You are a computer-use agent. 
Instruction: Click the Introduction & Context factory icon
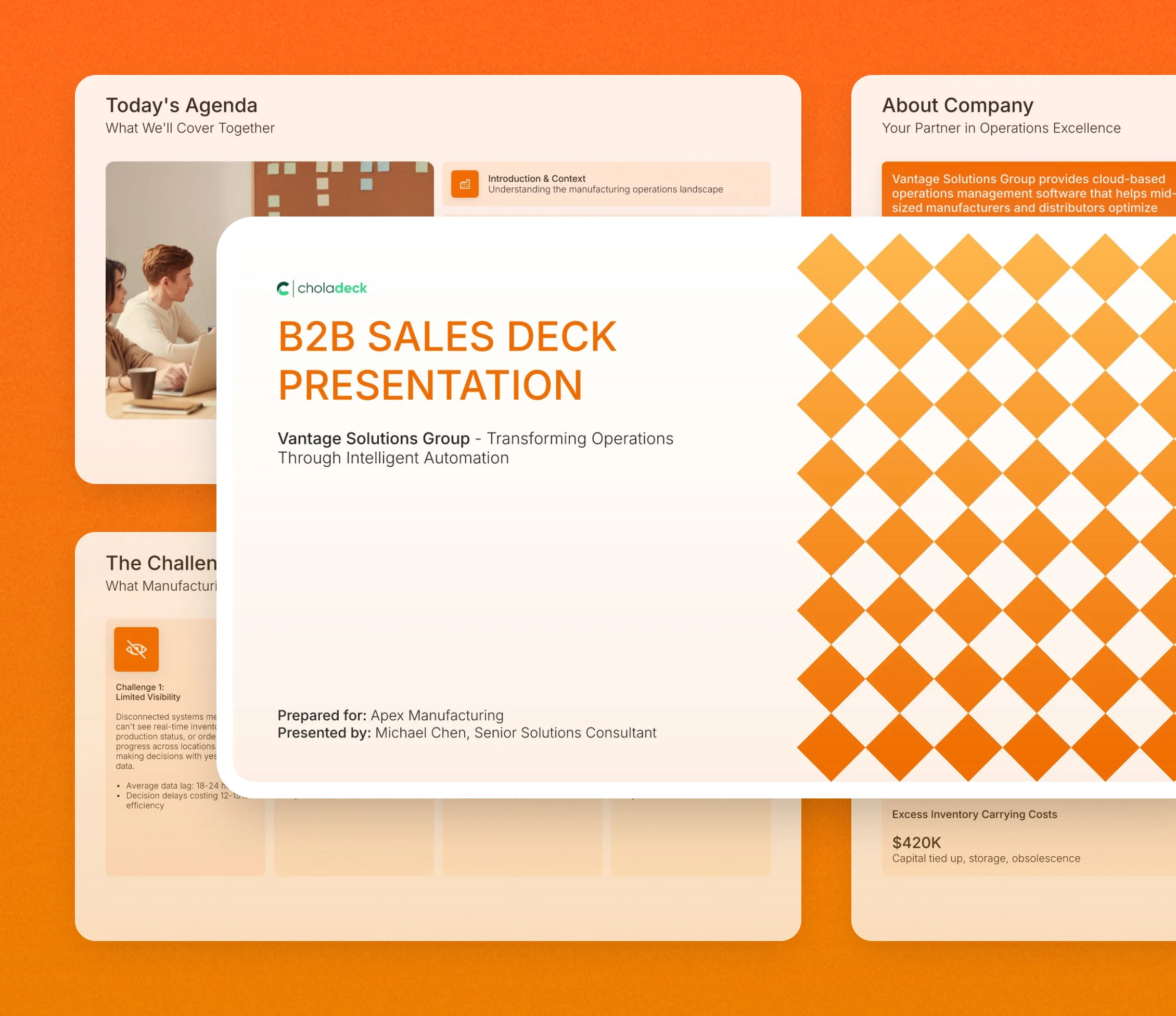coord(464,184)
